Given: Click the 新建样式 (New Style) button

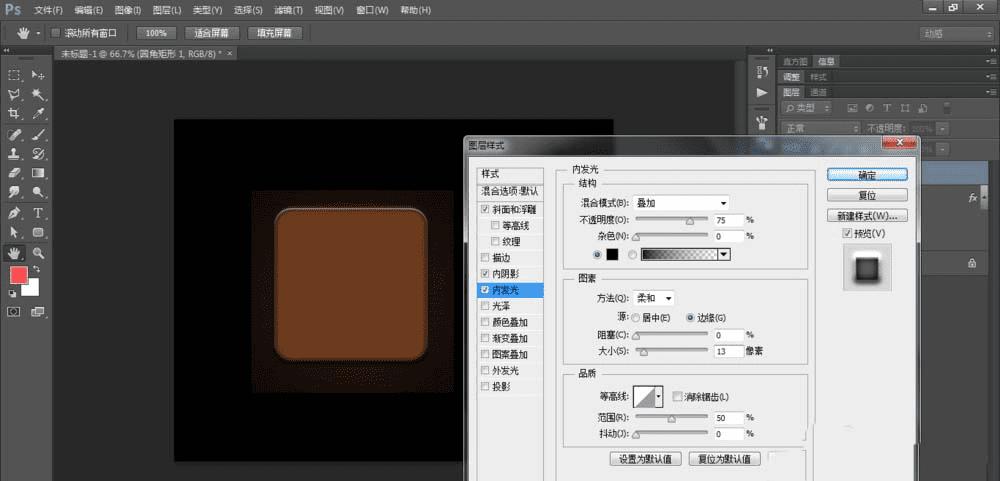Looking at the screenshot, I should [x=866, y=215].
